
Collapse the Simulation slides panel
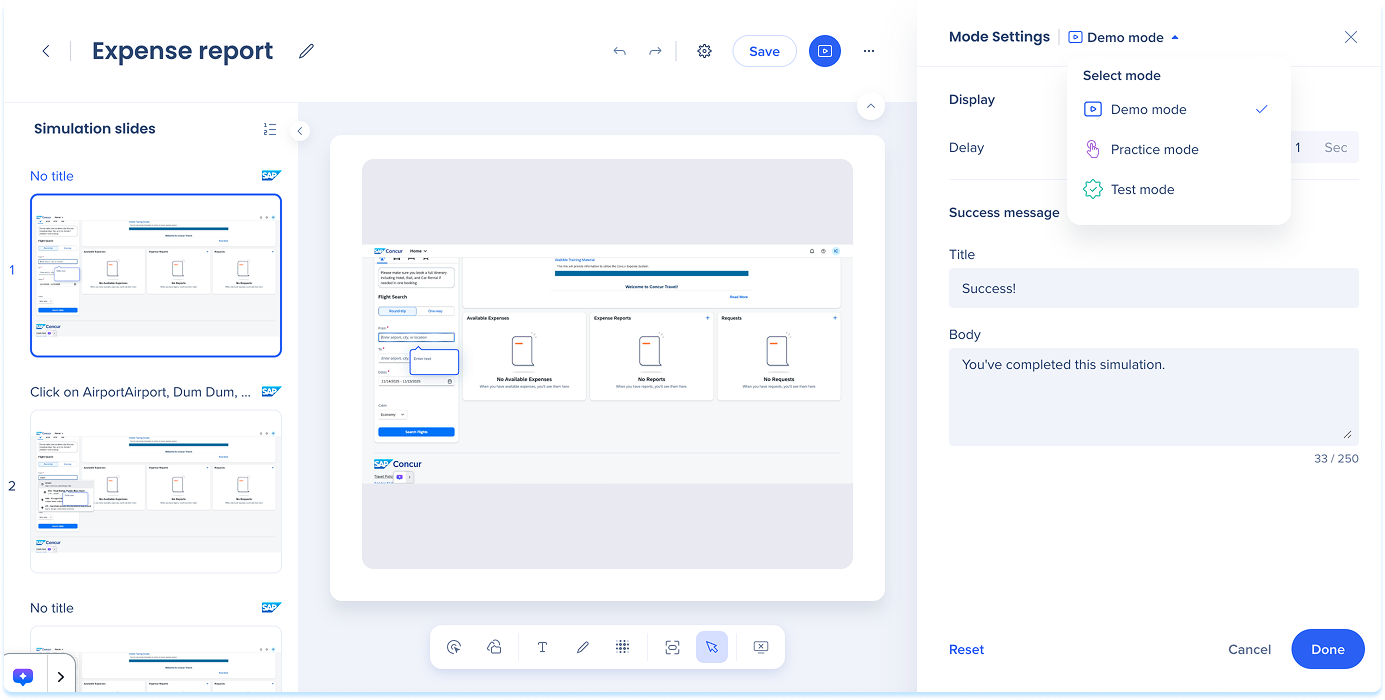click(300, 131)
